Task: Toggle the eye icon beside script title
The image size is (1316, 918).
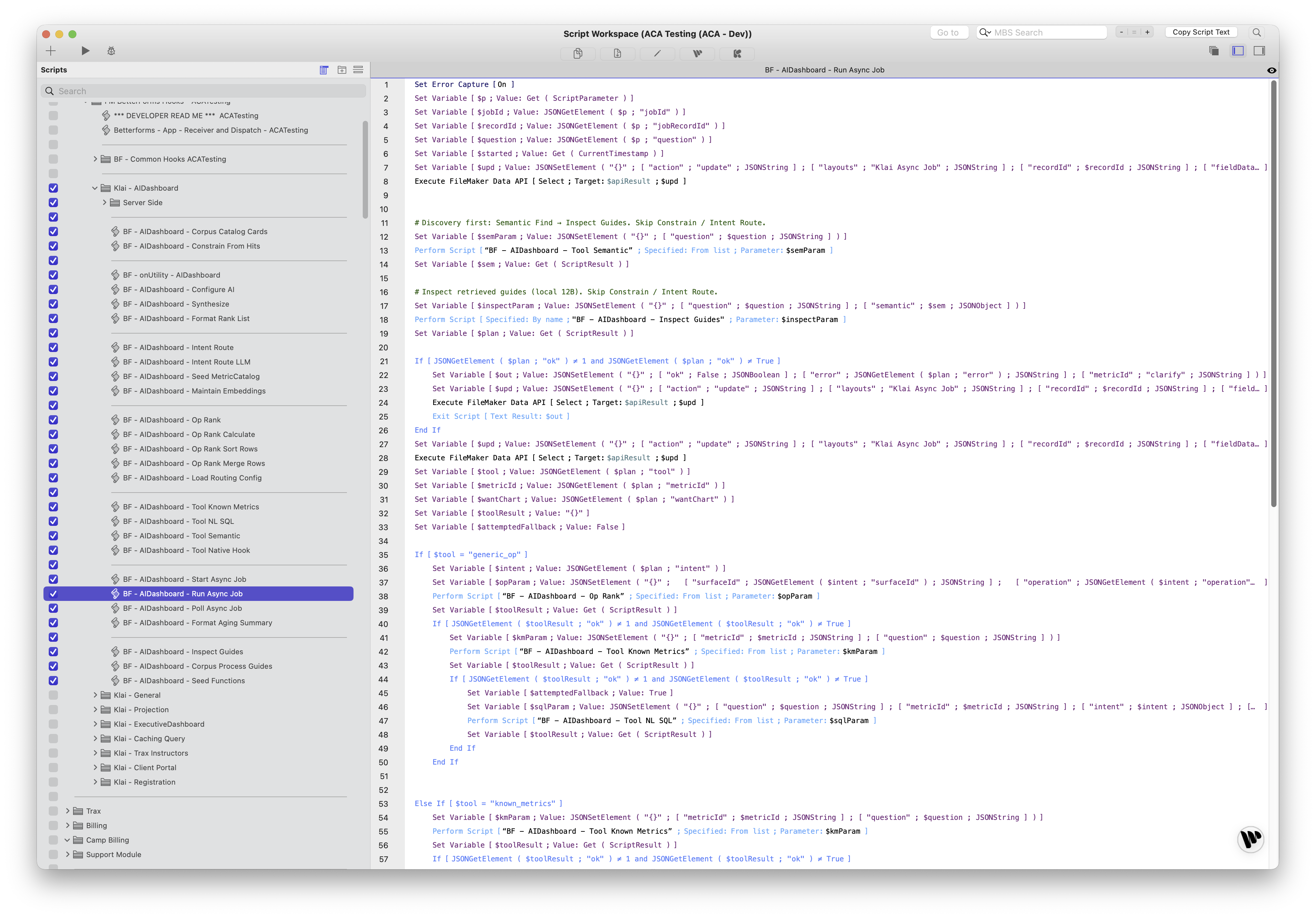Action: pos(1271,70)
